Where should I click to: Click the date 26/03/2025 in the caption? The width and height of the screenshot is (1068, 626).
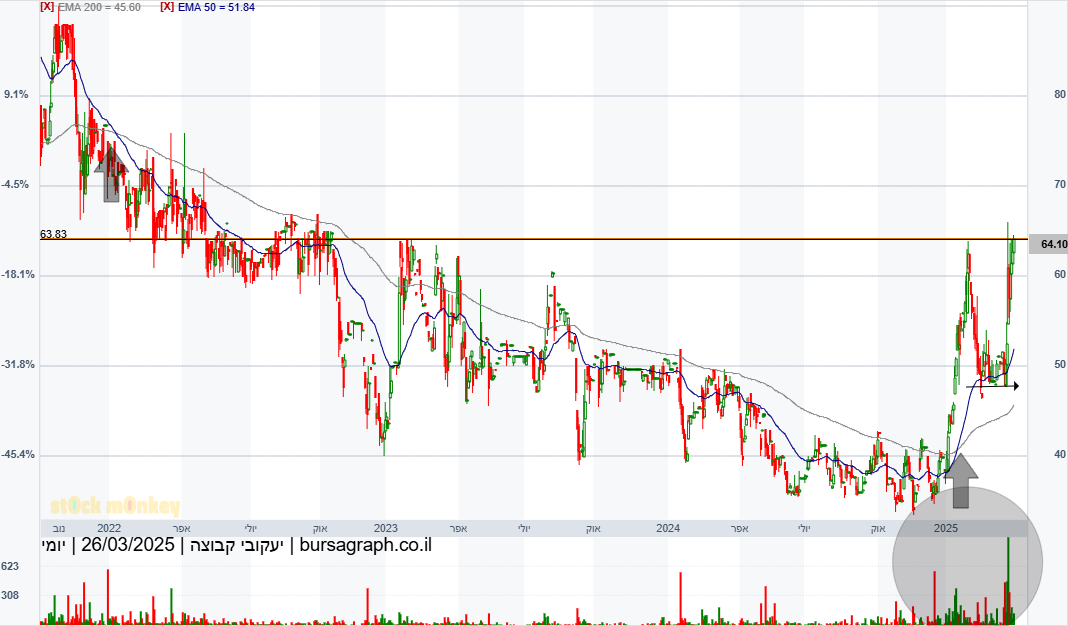[x=127, y=545]
